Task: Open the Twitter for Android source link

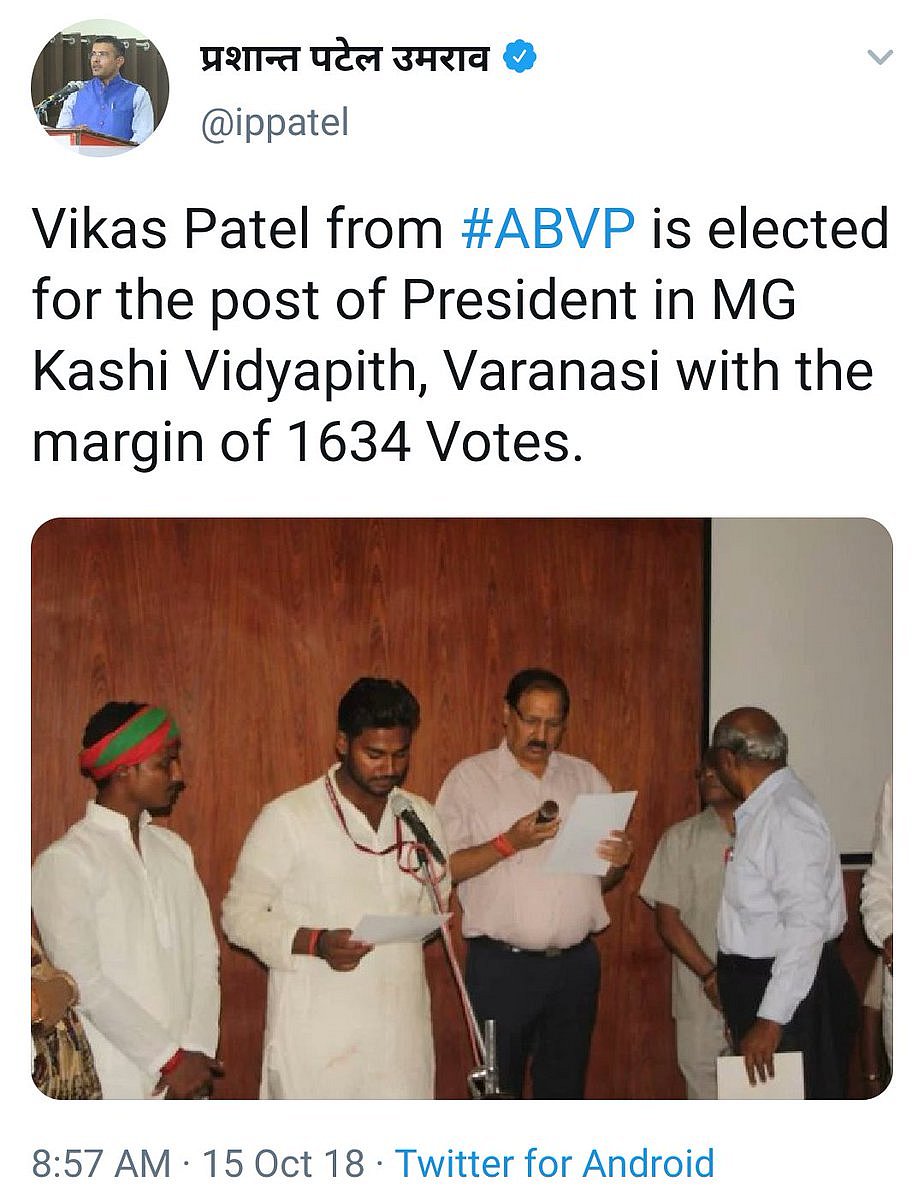Action: pyautogui.click(x=555, y=1164)
